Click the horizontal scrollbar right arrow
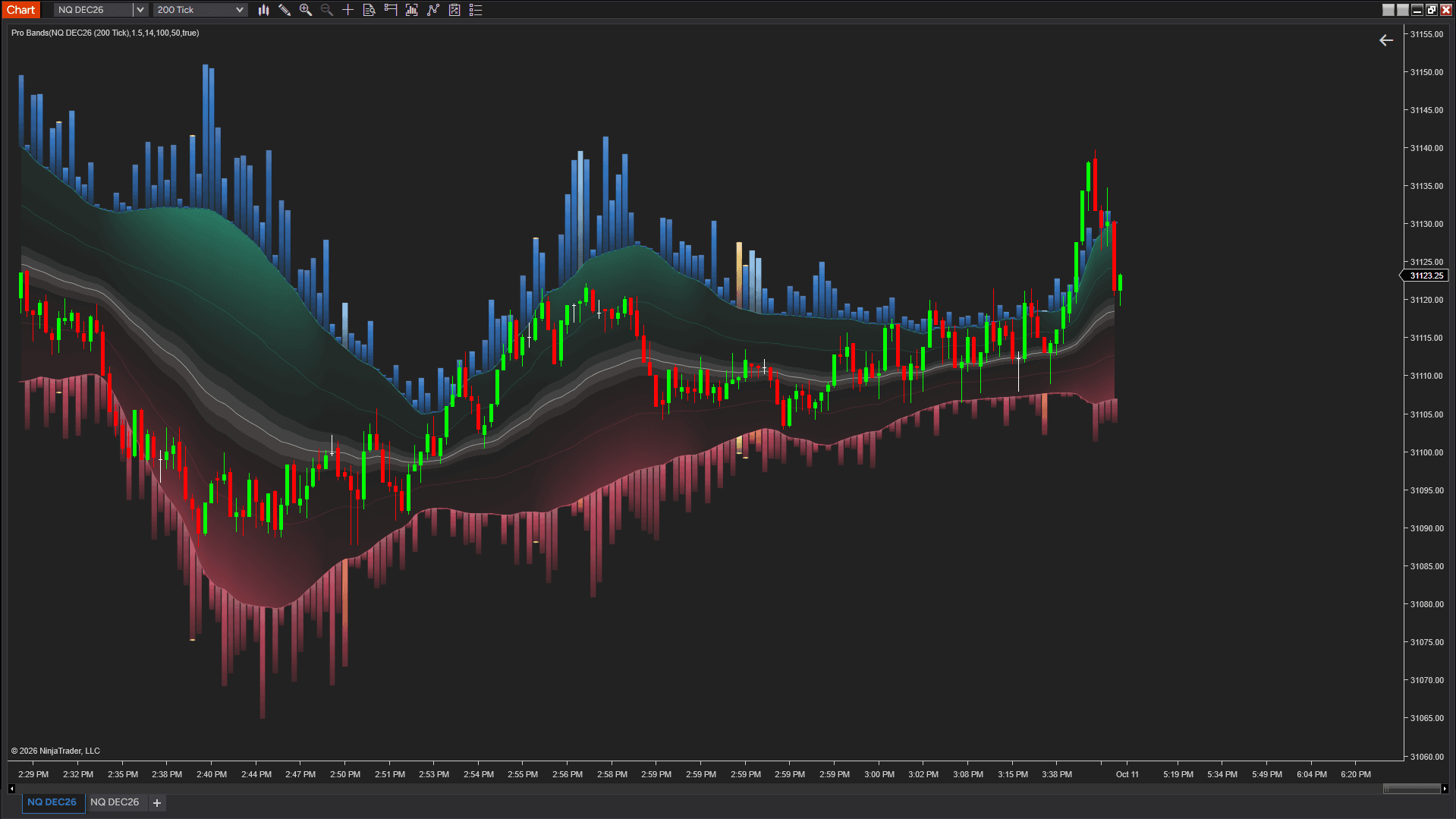Image resolution: width=1456 pixels, height=819 pixels. 1445,789
